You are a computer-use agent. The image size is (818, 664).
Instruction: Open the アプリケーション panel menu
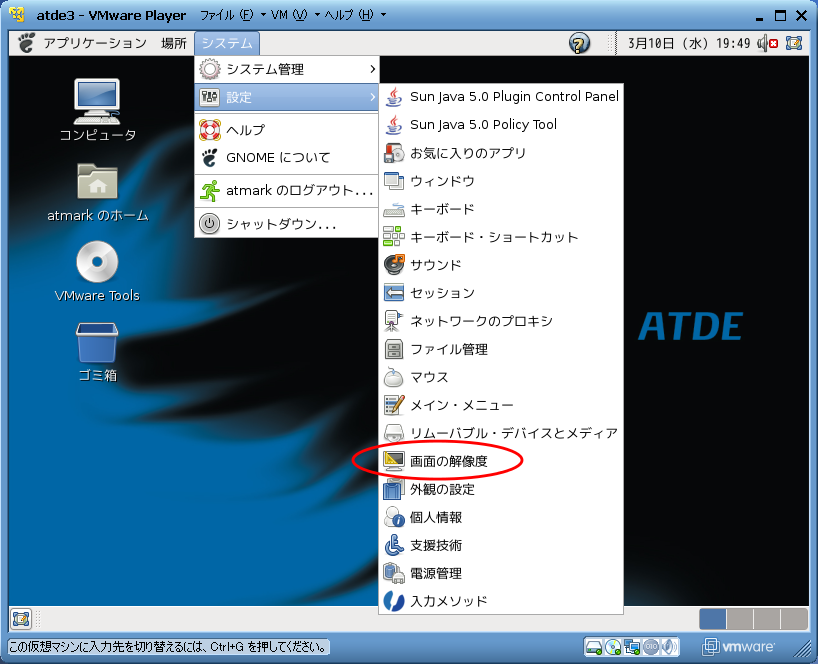point(95,43)
